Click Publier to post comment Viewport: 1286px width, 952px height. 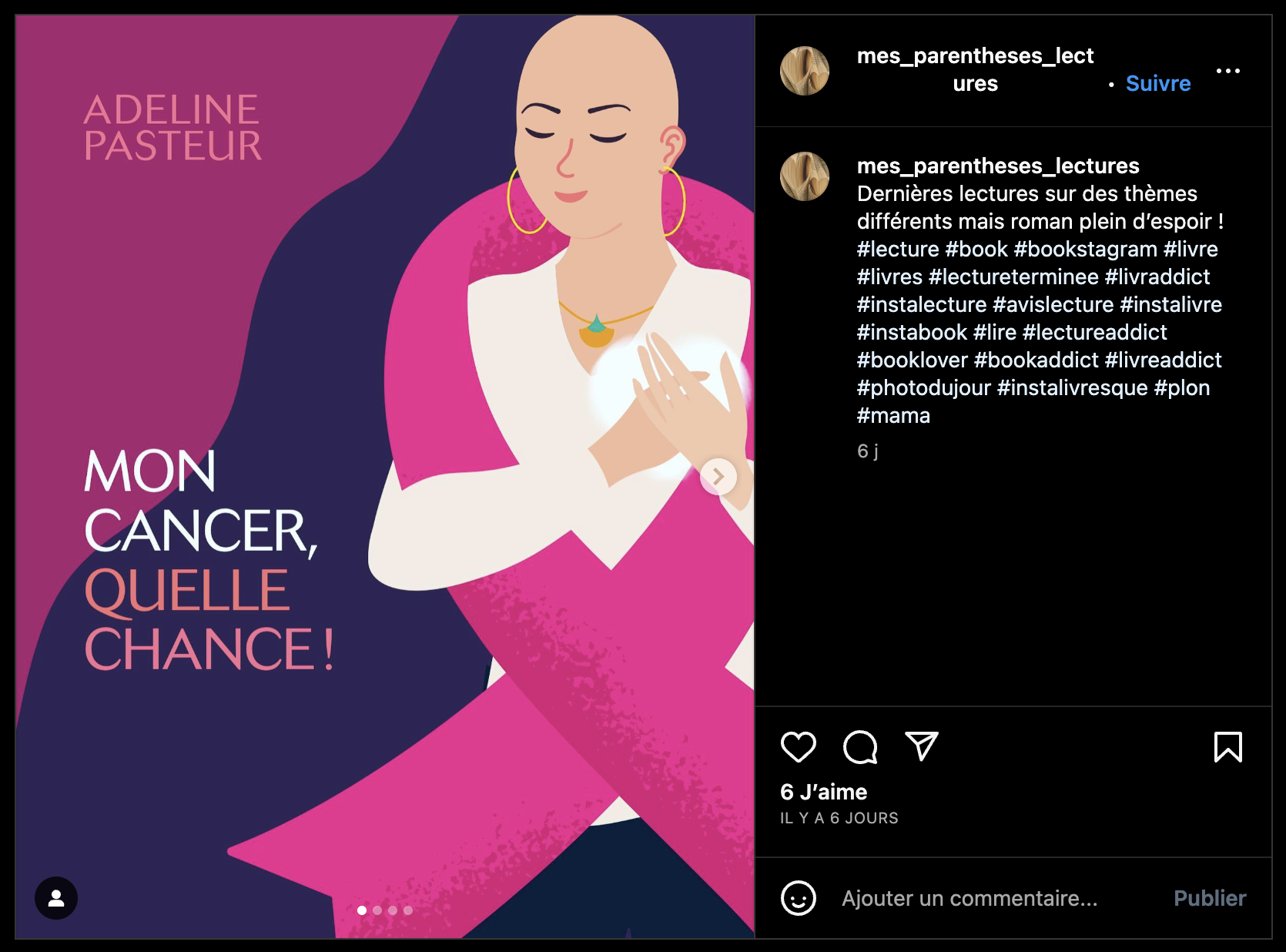(x=1209, y=898)
